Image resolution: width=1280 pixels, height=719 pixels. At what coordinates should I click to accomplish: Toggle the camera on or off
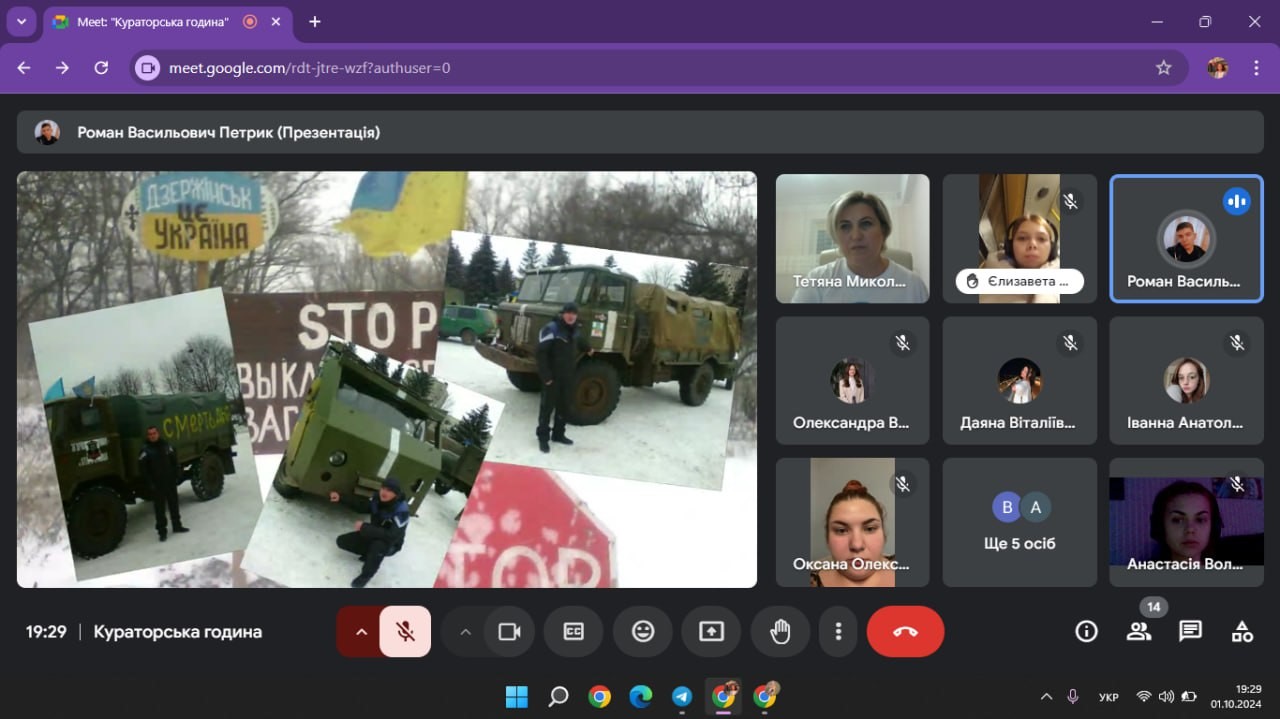tap(510, 632)
